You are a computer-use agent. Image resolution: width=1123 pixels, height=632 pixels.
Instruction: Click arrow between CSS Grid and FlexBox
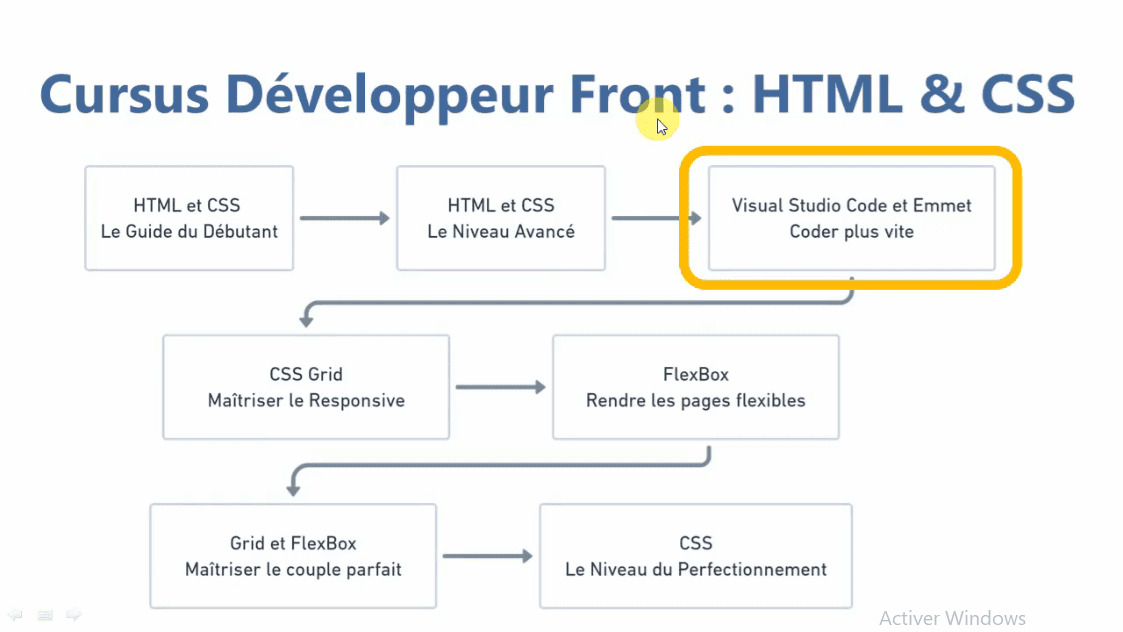coord(500,387)
